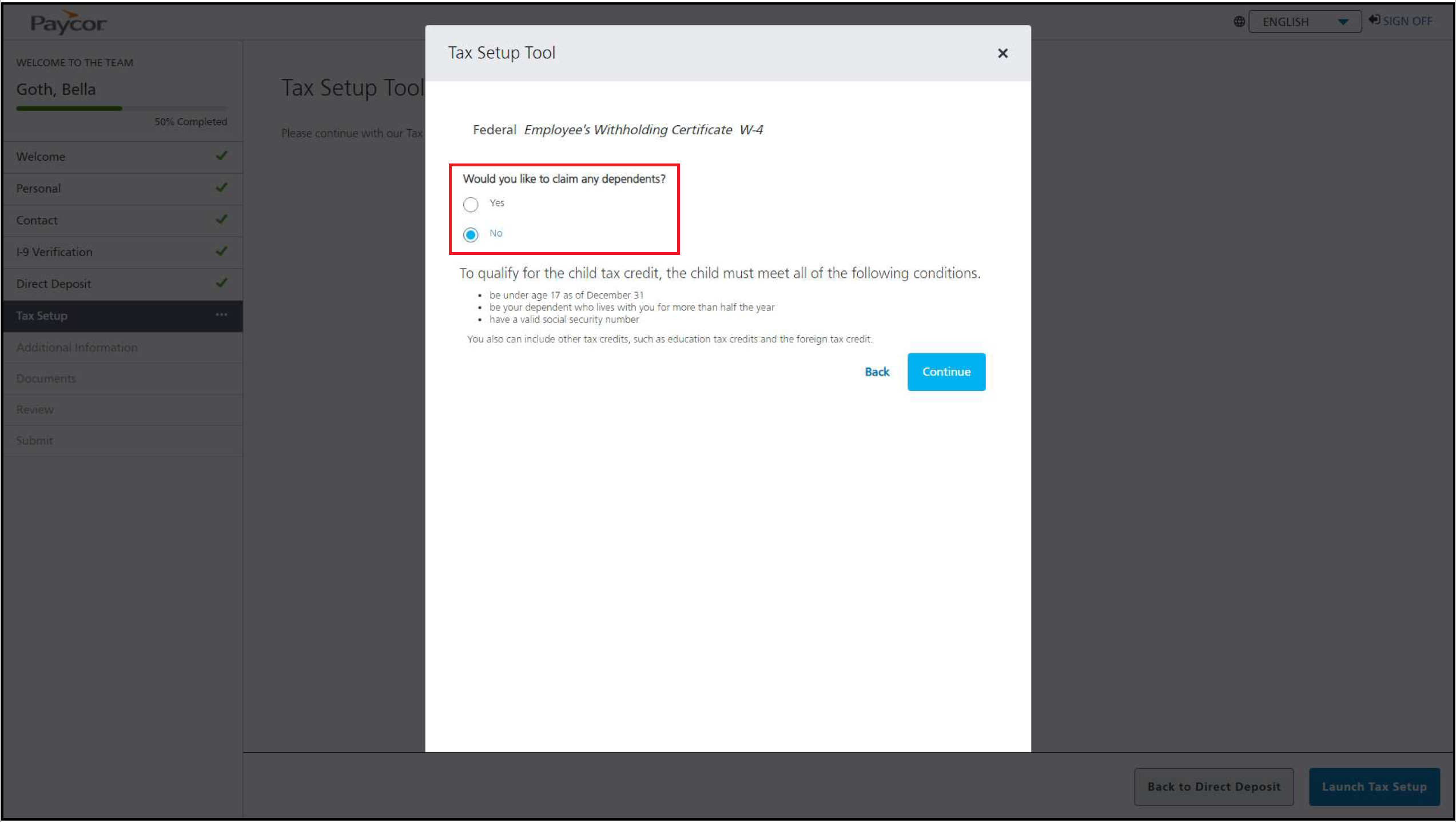Click the Welcome step checkmark icon
Image resolution: width=1456 pixels, height=822 pixels.
coord(221,155)
